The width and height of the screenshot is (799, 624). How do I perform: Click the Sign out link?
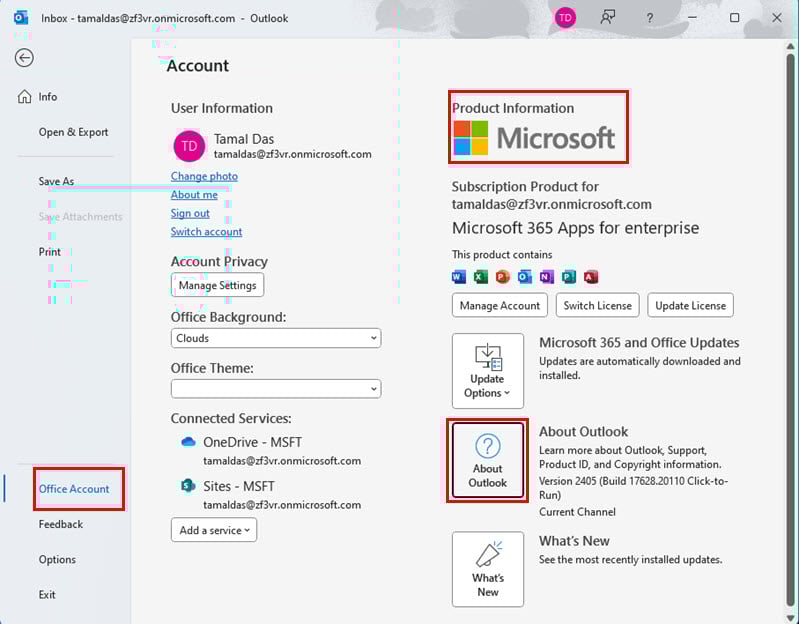pyautogui.click(x=190, y=213)
